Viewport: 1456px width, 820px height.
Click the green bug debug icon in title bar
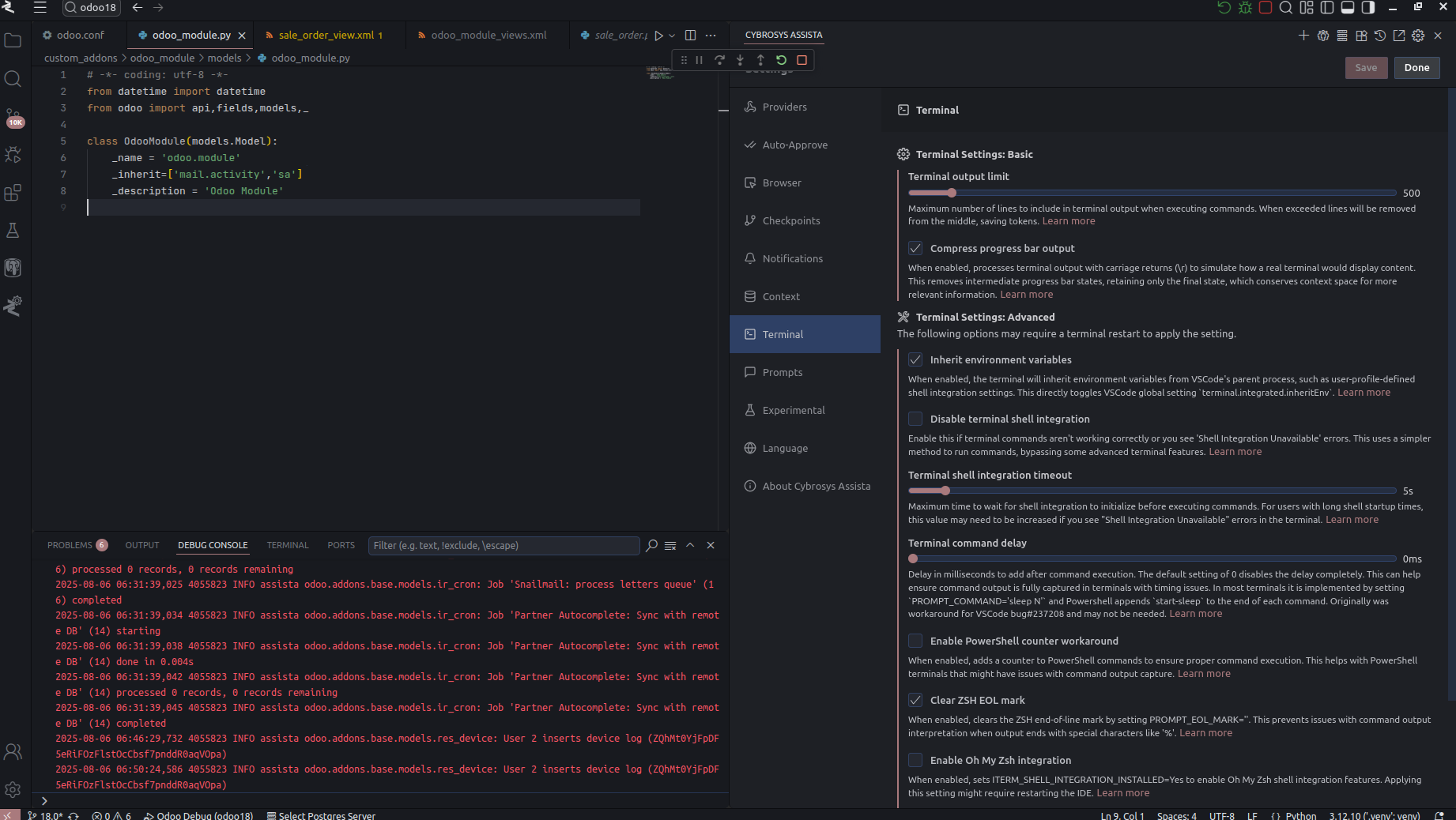pyautogui.click(x=1245, y=7)
